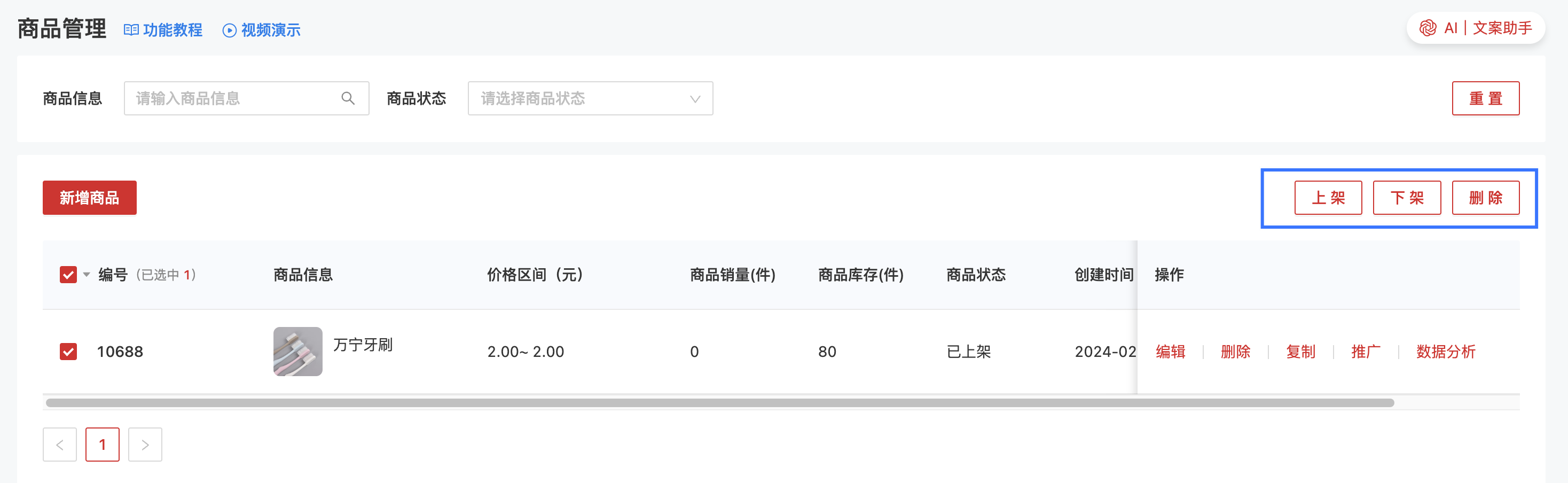Go to next page arrow
This screenshot has height=483, width=1568.
[145, 445]
